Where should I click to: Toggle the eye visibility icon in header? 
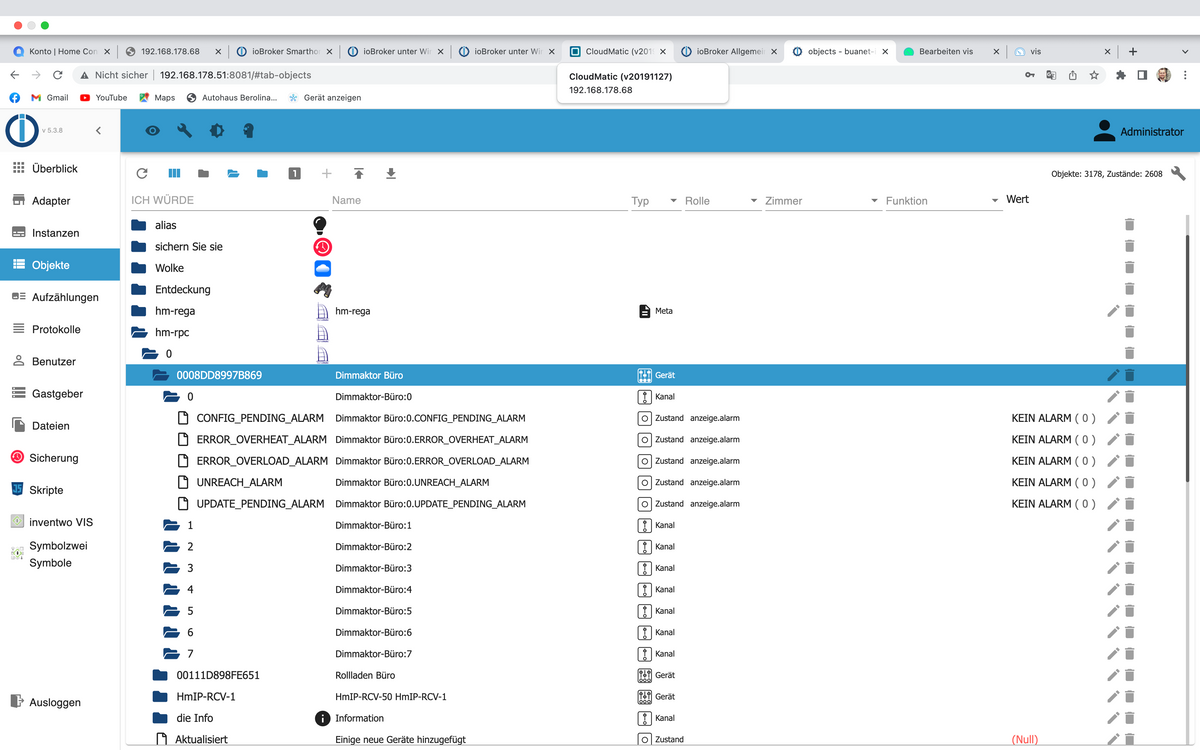pos(152,131)
